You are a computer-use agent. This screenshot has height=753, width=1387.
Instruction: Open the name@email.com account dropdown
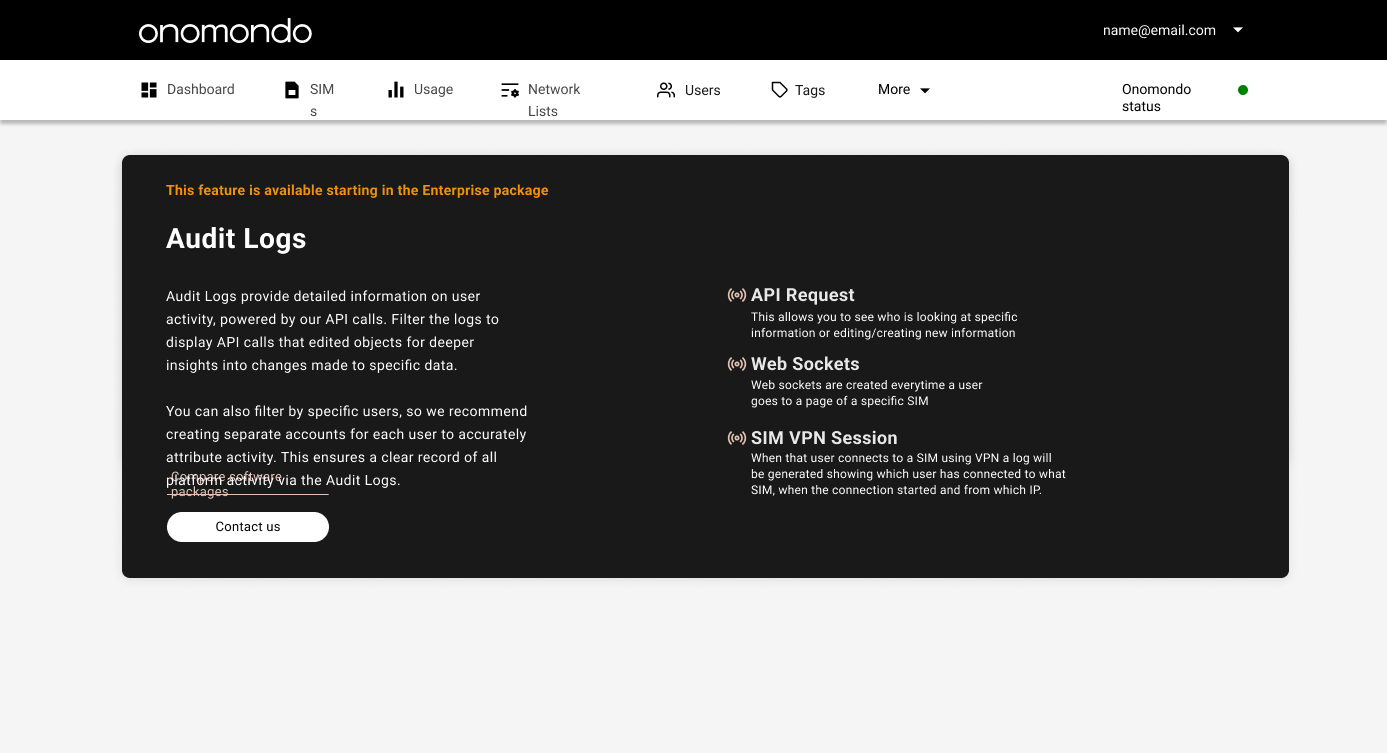pos(1172,30)
